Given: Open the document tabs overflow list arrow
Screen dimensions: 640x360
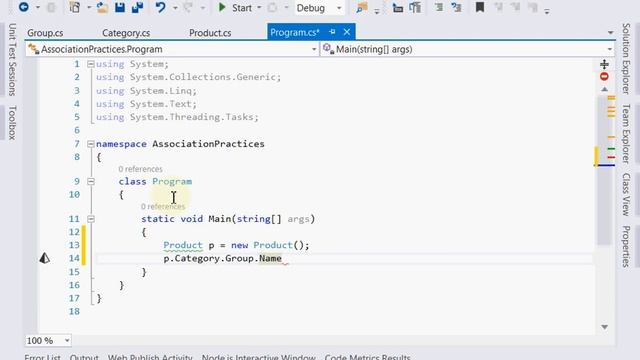Looking at the screenshot, I should (x=611, y=33).
